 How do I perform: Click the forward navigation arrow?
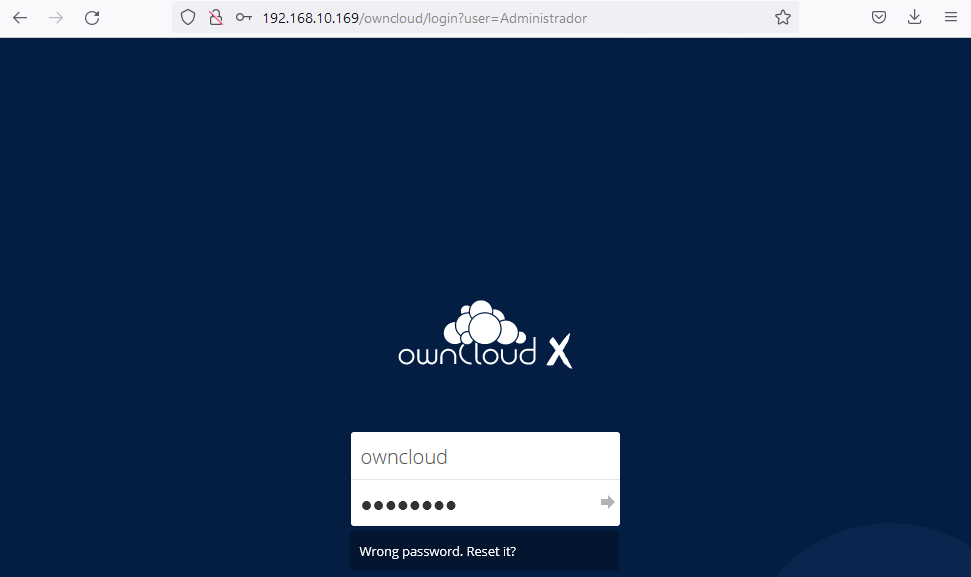(56, 18)
